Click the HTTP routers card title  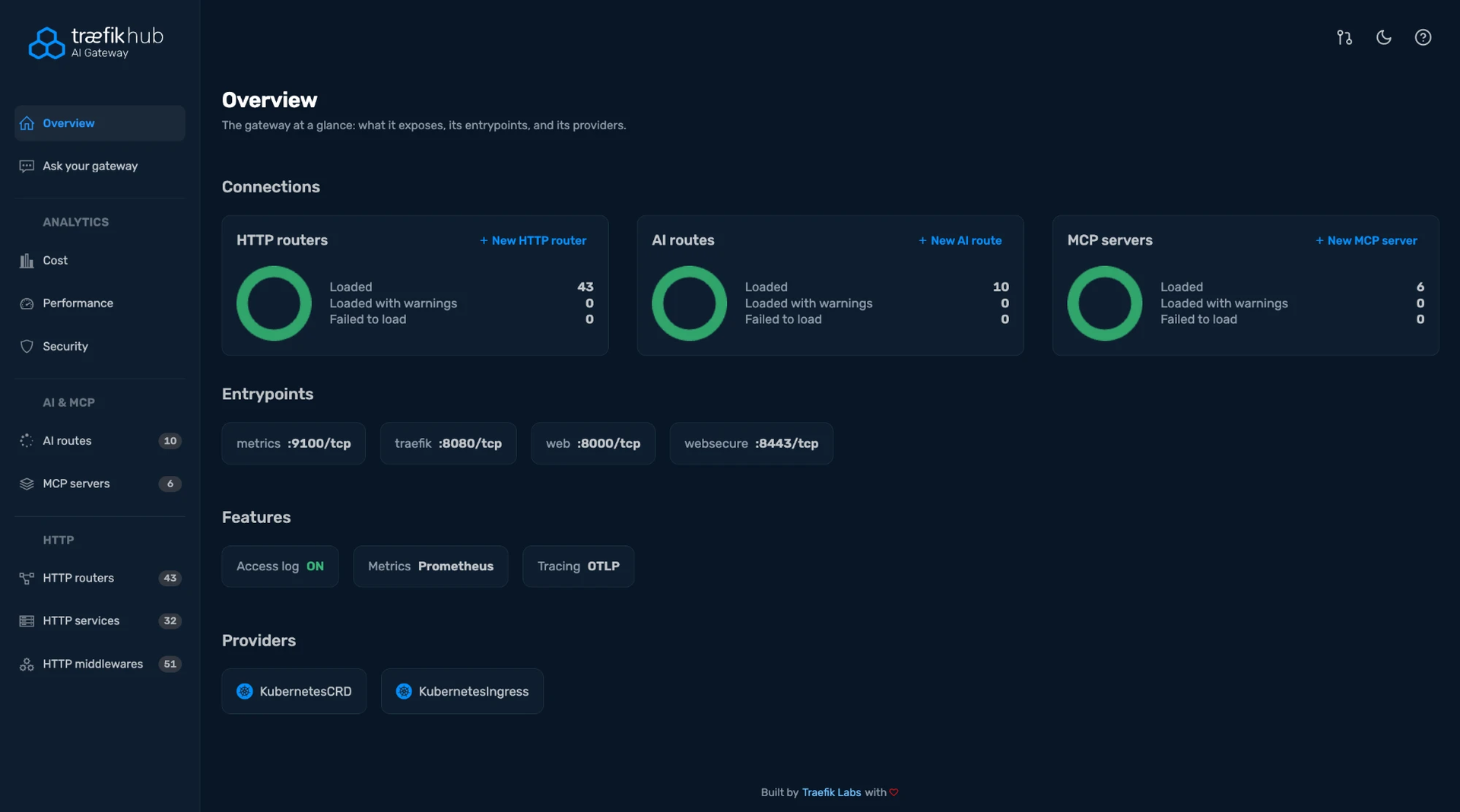pos(282,240)
